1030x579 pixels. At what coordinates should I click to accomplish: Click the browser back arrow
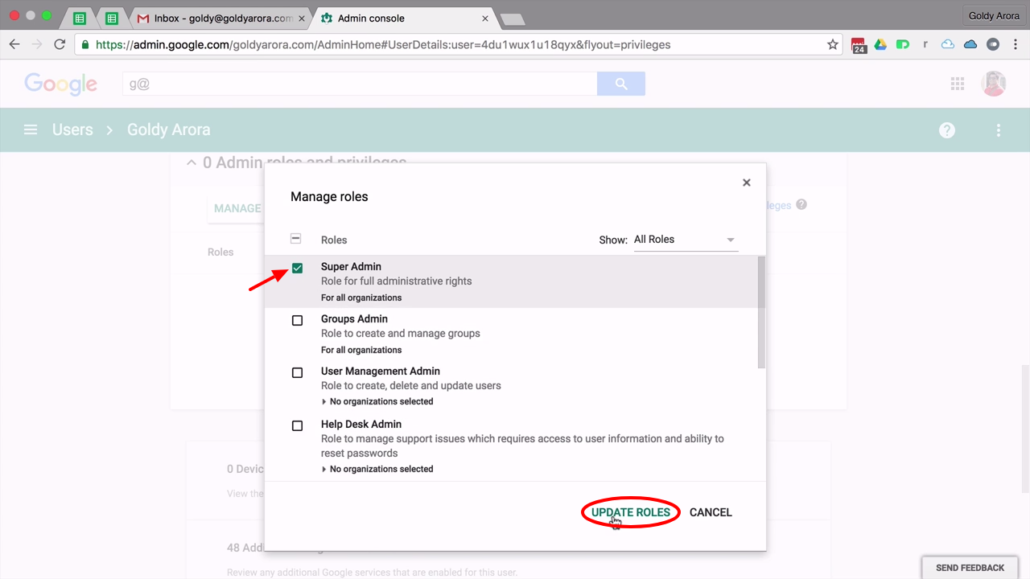pos(14,45)
